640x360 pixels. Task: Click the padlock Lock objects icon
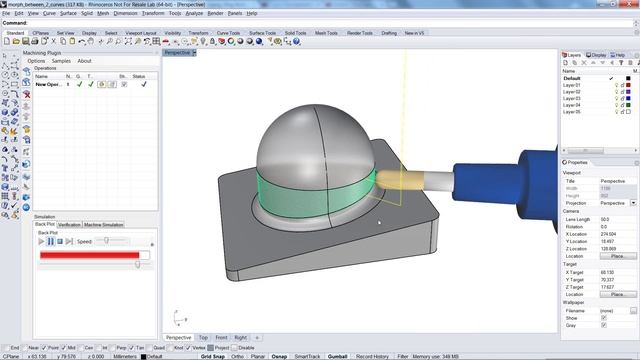212,41
